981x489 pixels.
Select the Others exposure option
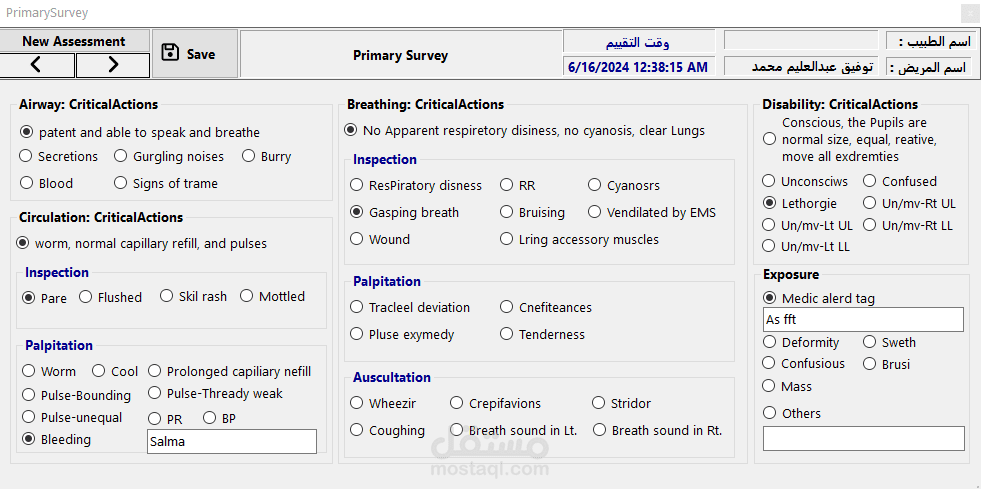(x=769, y=413)
